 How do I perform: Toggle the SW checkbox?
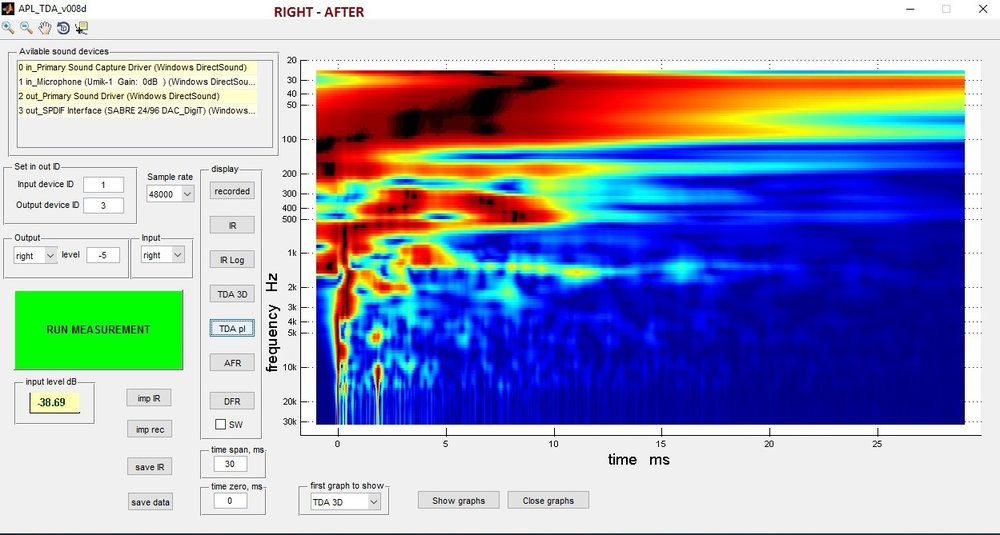tap(221, 424)
